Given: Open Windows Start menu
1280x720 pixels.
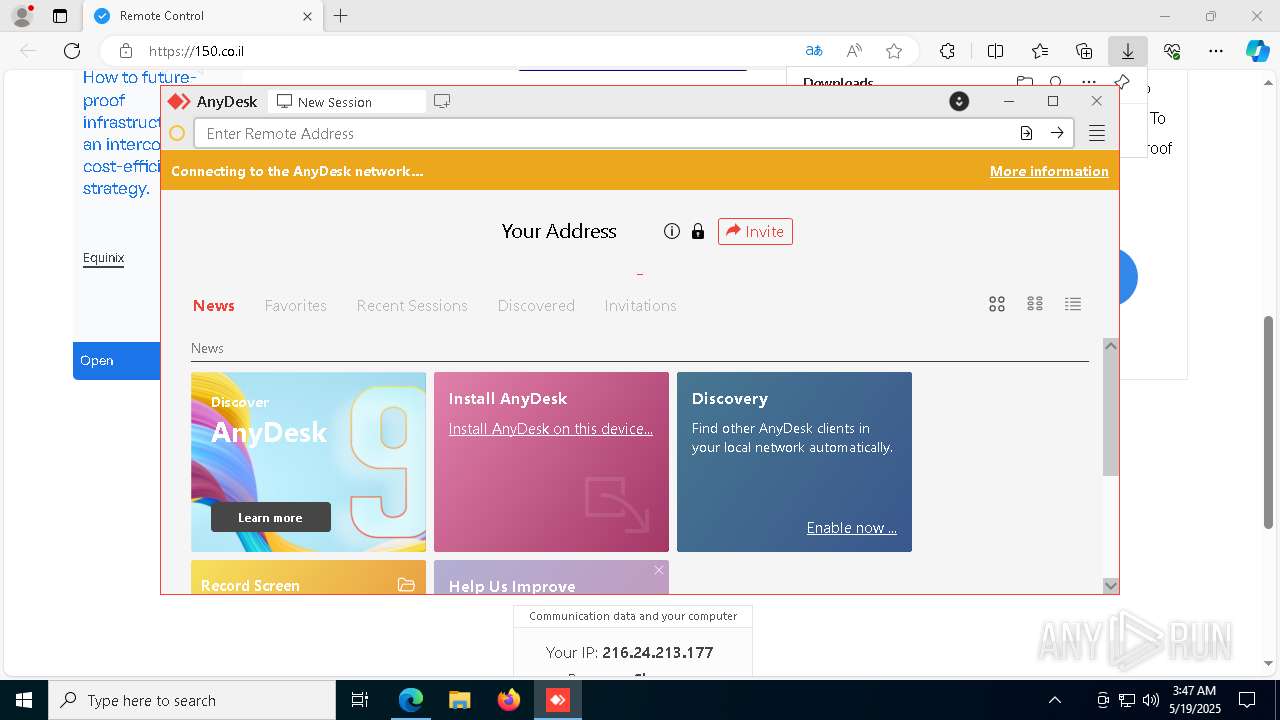Looking at the screenshot, I should click(x=24, y=700).
